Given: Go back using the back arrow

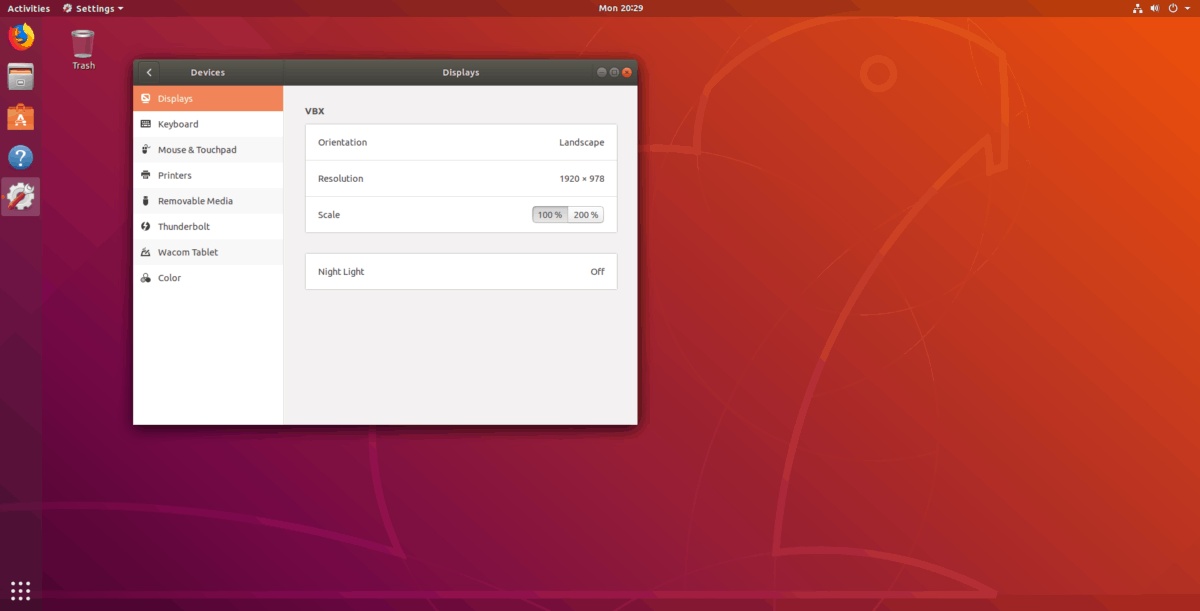Looking at the screenshot, I should coord(148,72).
